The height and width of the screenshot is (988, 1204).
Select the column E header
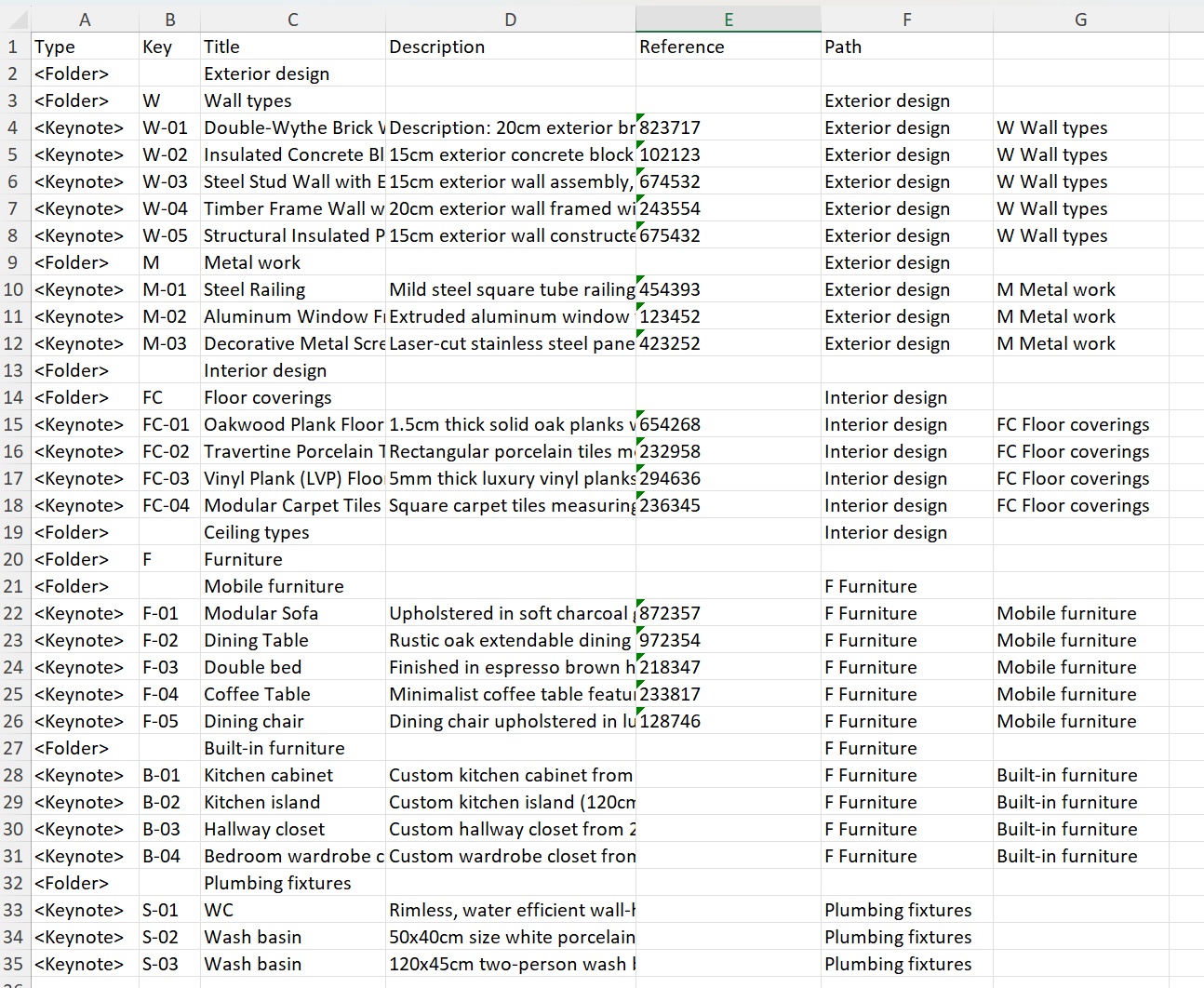coord(729,18)
